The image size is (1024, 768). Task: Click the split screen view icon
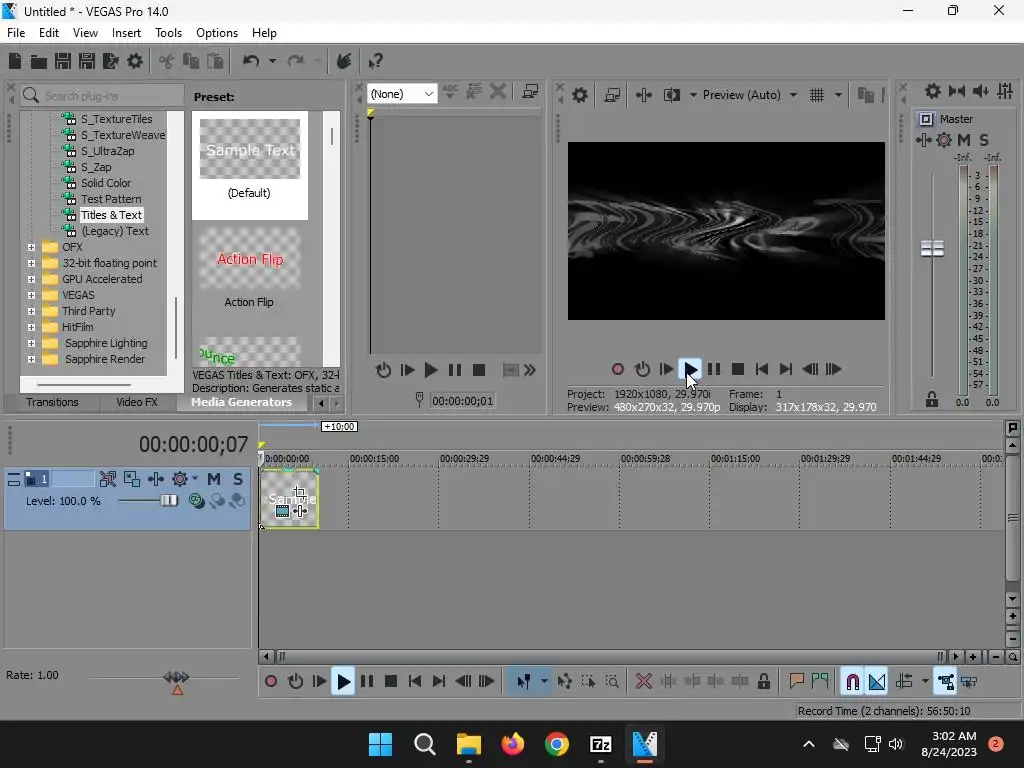pos(671,95)
